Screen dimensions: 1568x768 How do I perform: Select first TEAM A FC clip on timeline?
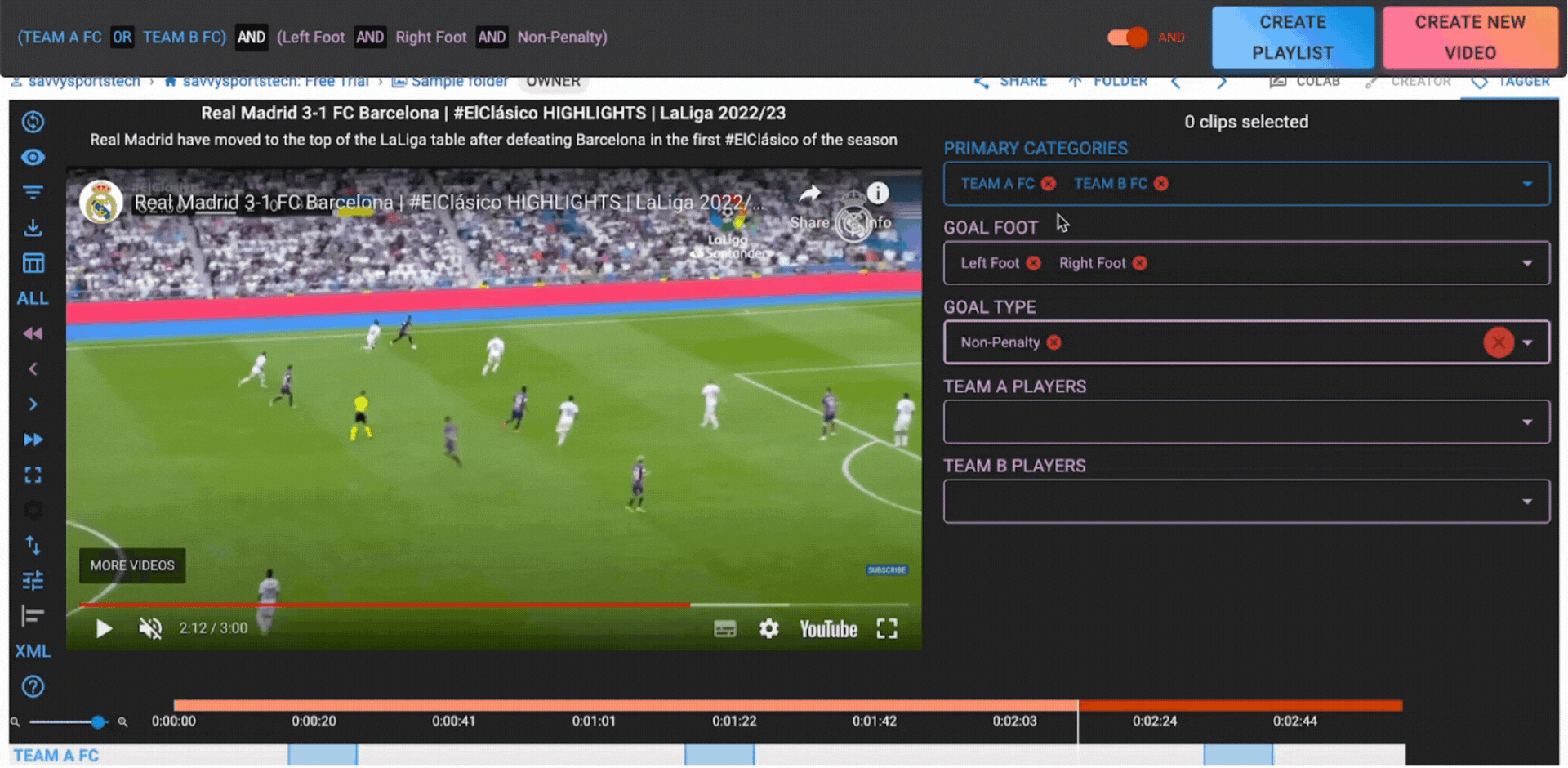[323, 755]
